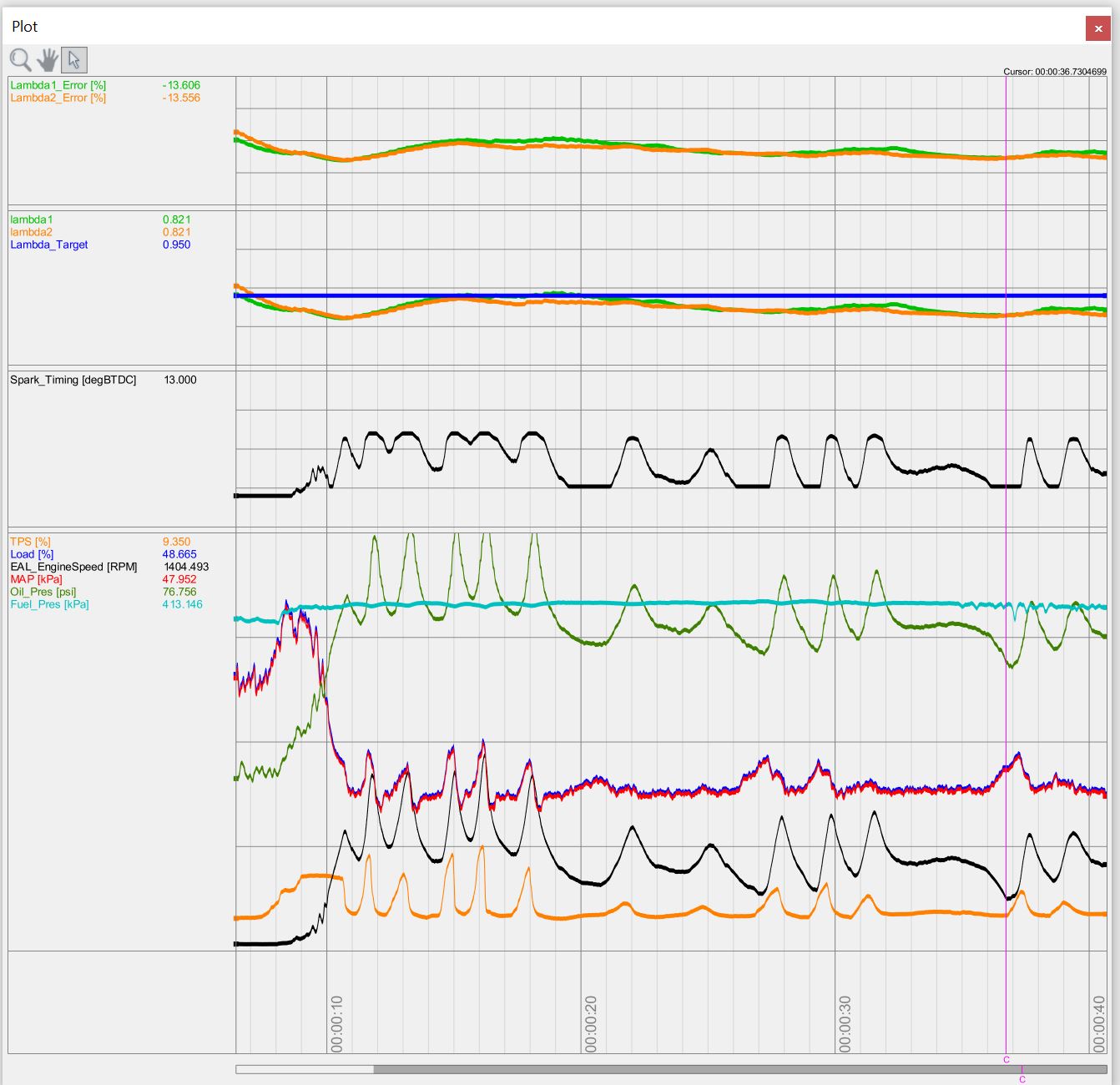Pick the Lambda_Target signal label

coord(48,245)
